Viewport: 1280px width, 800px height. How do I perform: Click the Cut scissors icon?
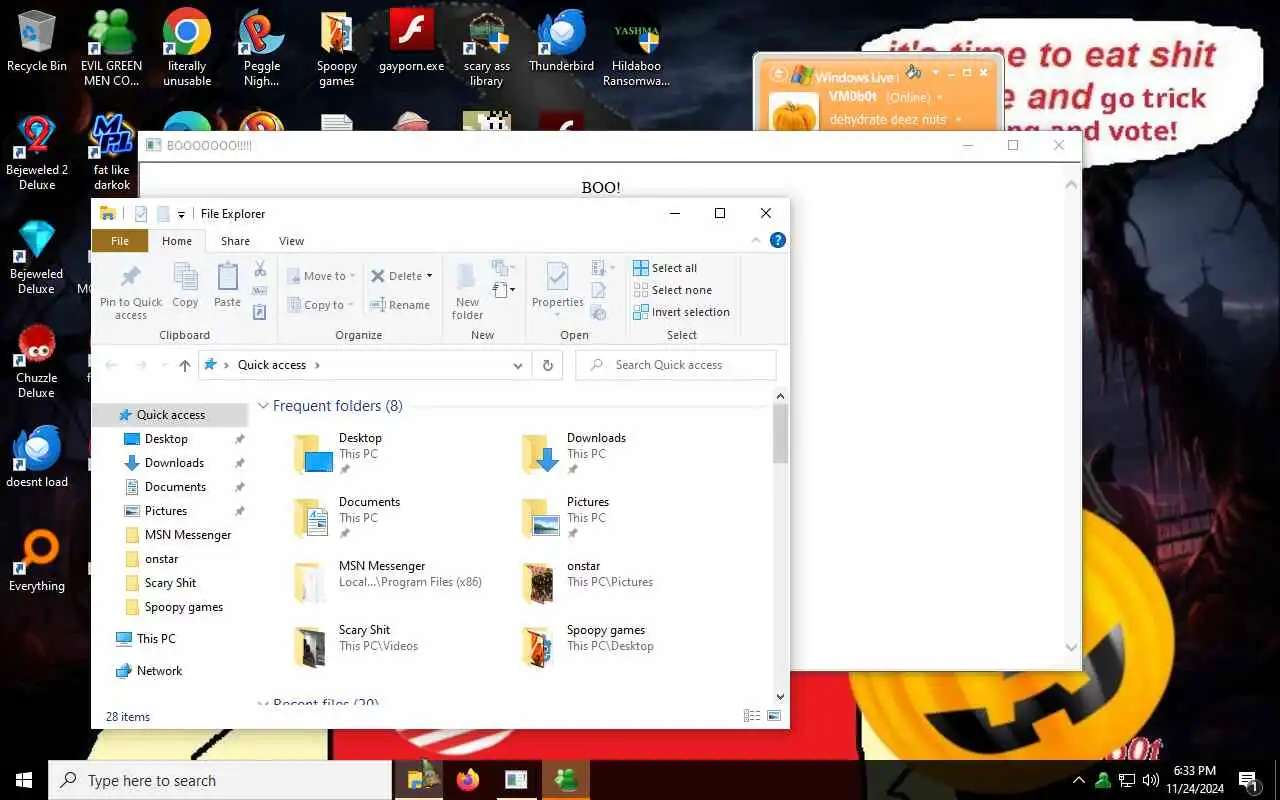(260, 269)
